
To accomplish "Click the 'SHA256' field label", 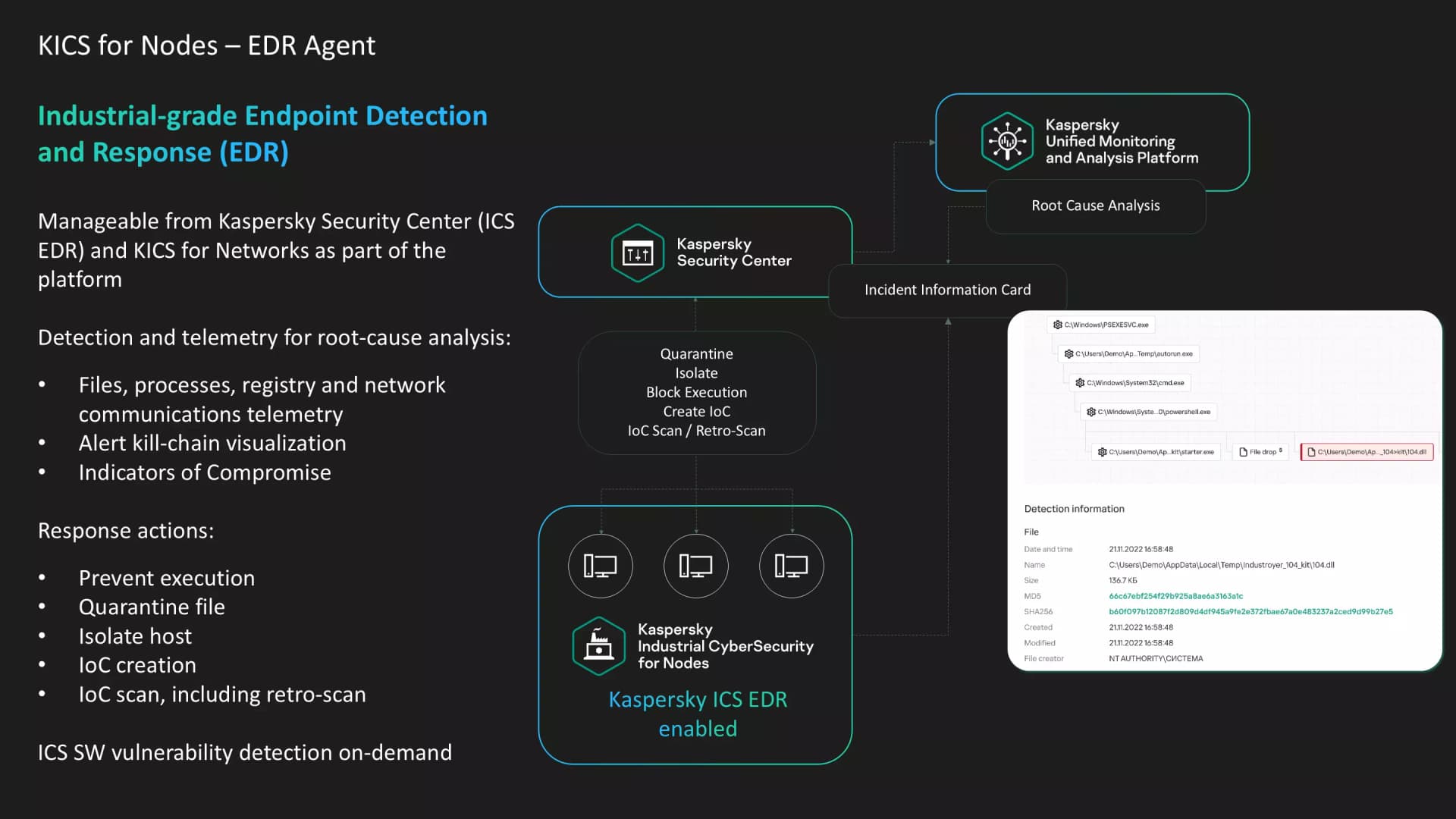I will click(x=1038, y=611).
